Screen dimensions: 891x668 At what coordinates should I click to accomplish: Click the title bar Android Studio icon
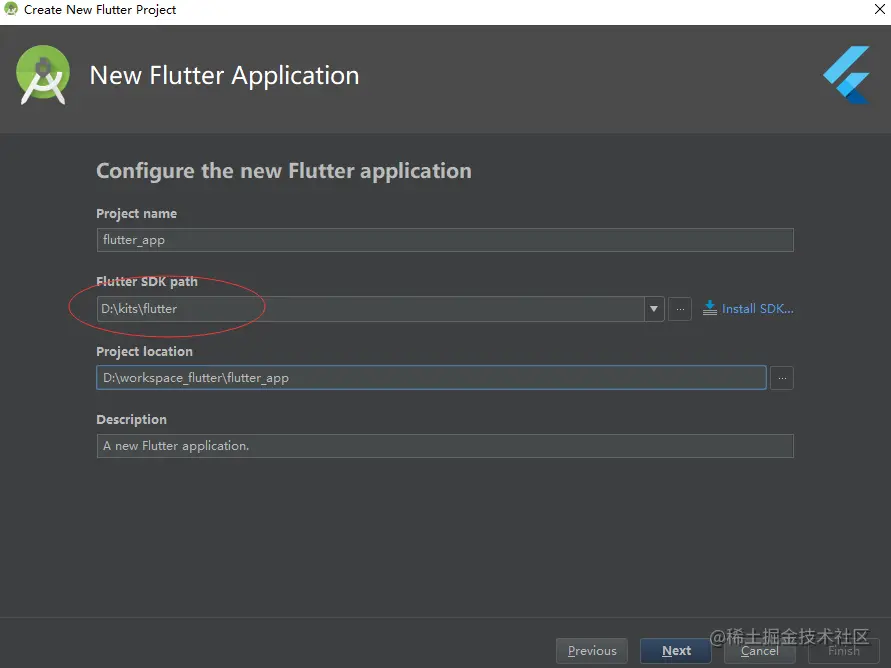pyautogui.click(x=11, y=9)
